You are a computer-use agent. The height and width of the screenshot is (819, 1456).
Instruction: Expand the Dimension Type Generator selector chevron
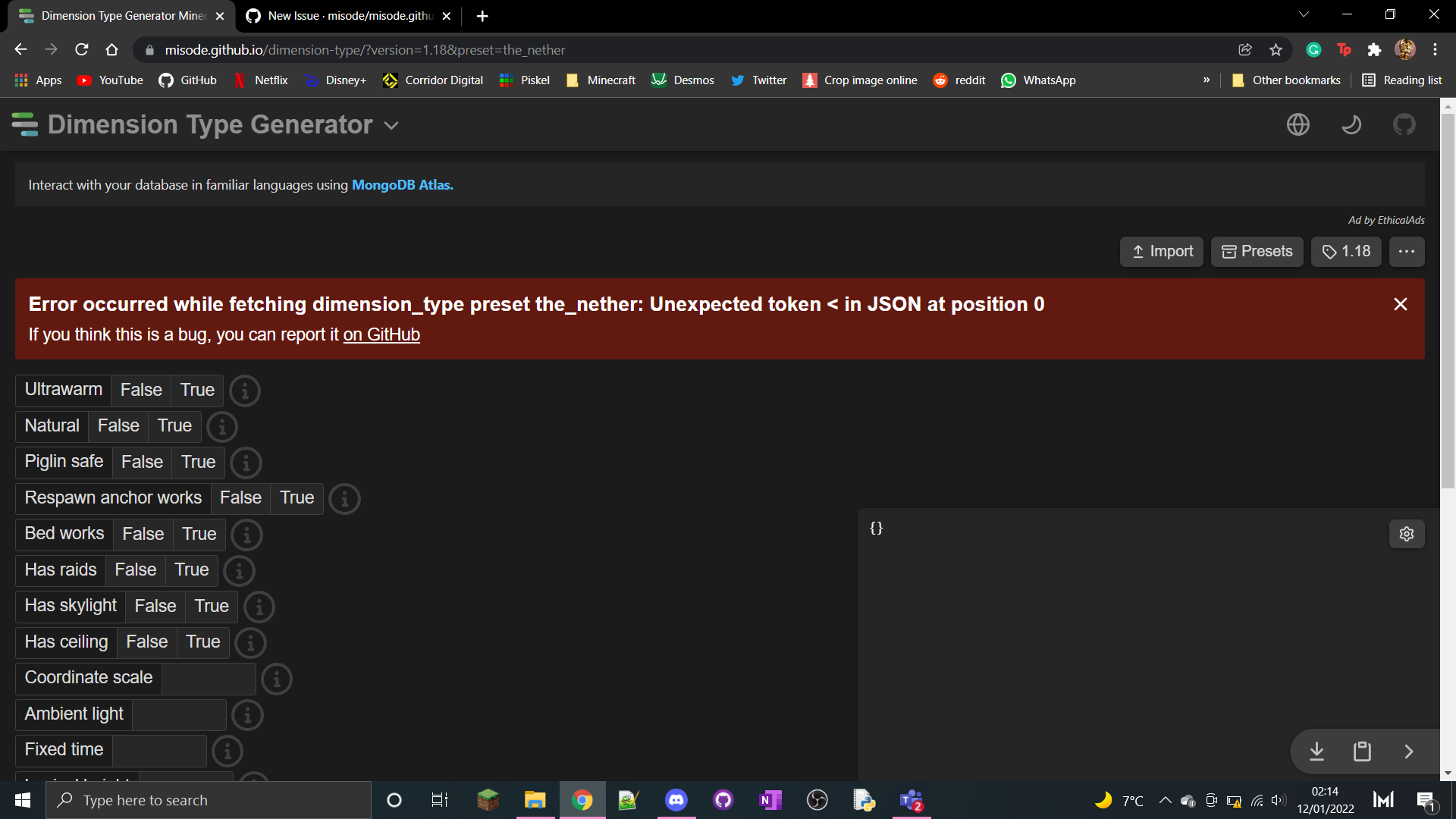click(391, 125)
